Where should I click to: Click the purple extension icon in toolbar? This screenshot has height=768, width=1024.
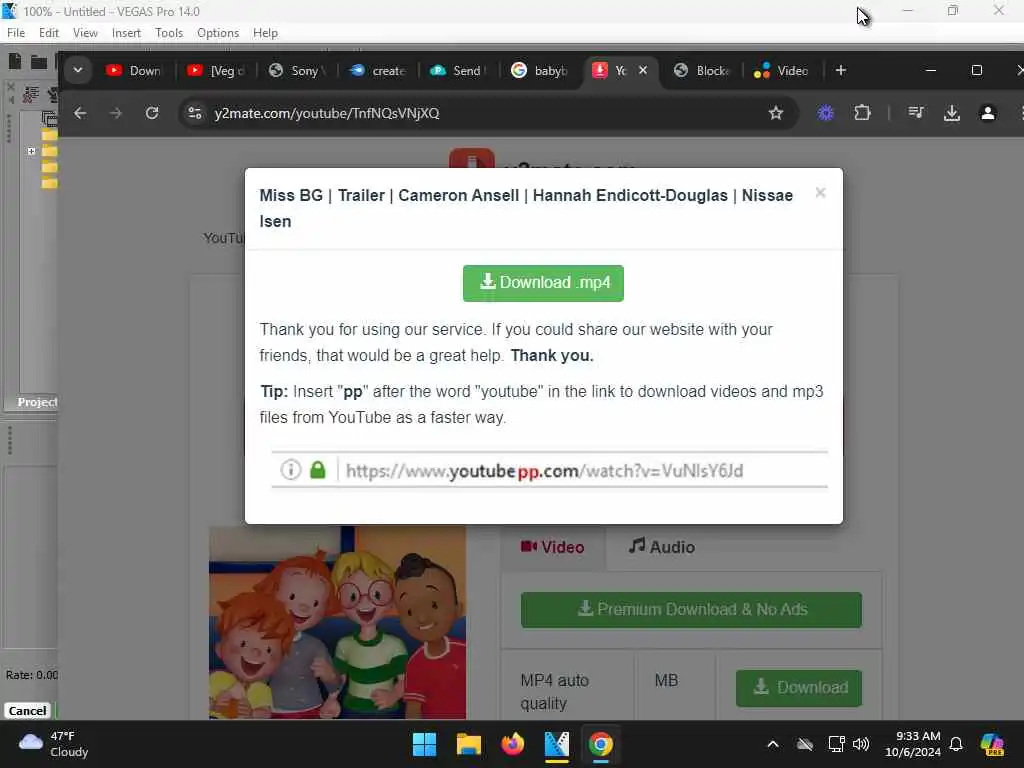pos(826,113)
